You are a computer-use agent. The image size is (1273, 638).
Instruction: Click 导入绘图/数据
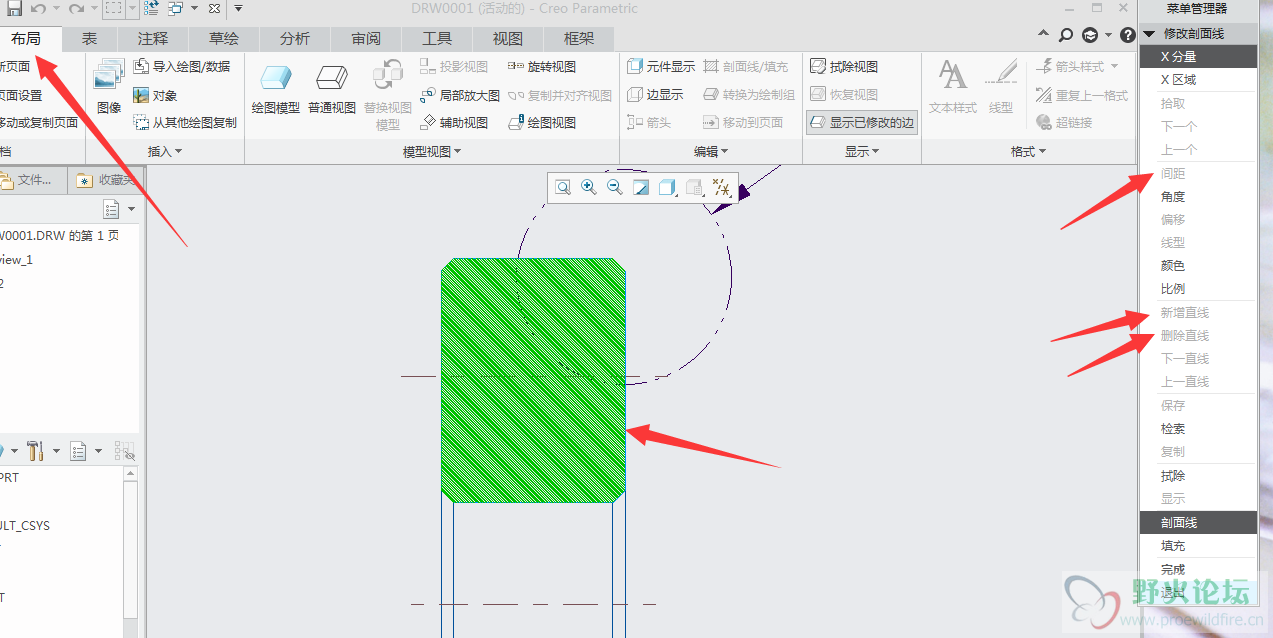click(x=181, y=67)
